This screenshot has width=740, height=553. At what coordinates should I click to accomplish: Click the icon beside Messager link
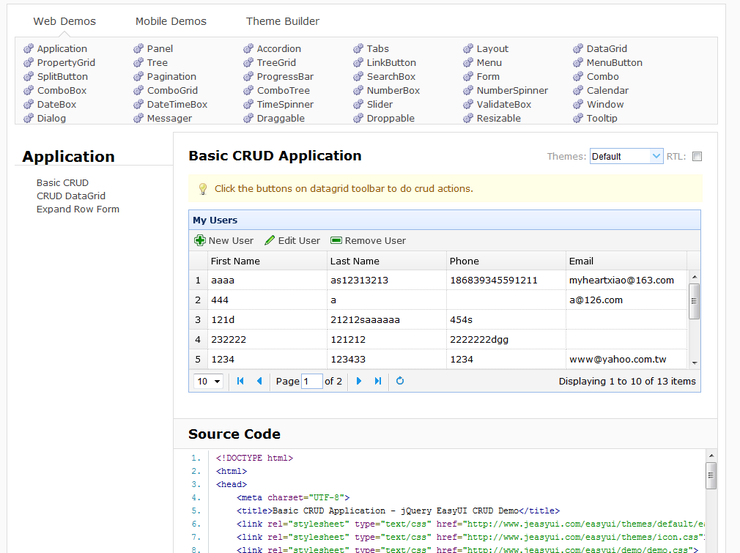(138, 118)
